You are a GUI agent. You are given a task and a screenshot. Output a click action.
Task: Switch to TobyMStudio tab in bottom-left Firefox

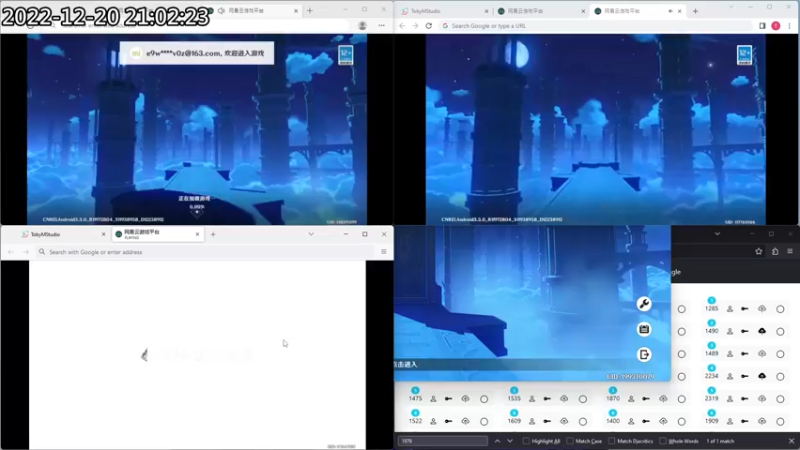tap(63, 234)
